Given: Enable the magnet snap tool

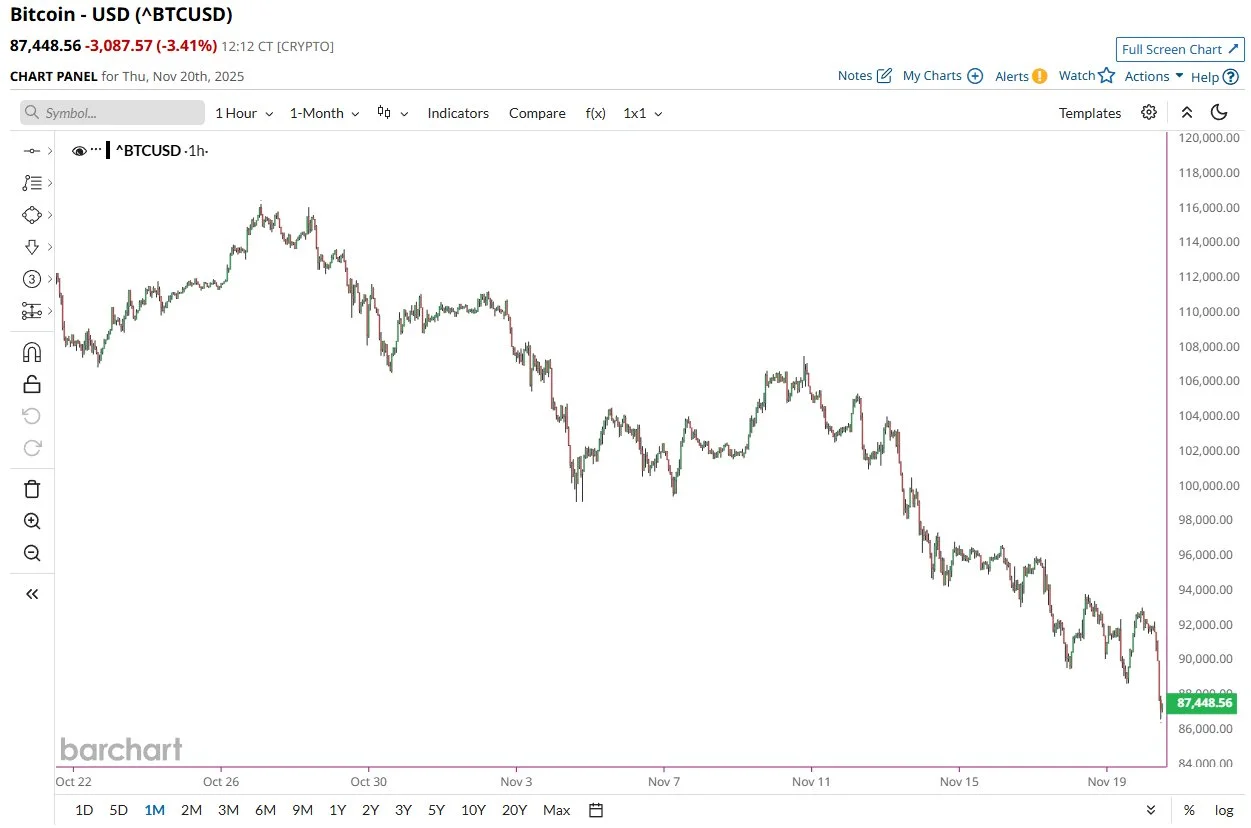Looking at the screenshot, I should (x=31, y=352).
